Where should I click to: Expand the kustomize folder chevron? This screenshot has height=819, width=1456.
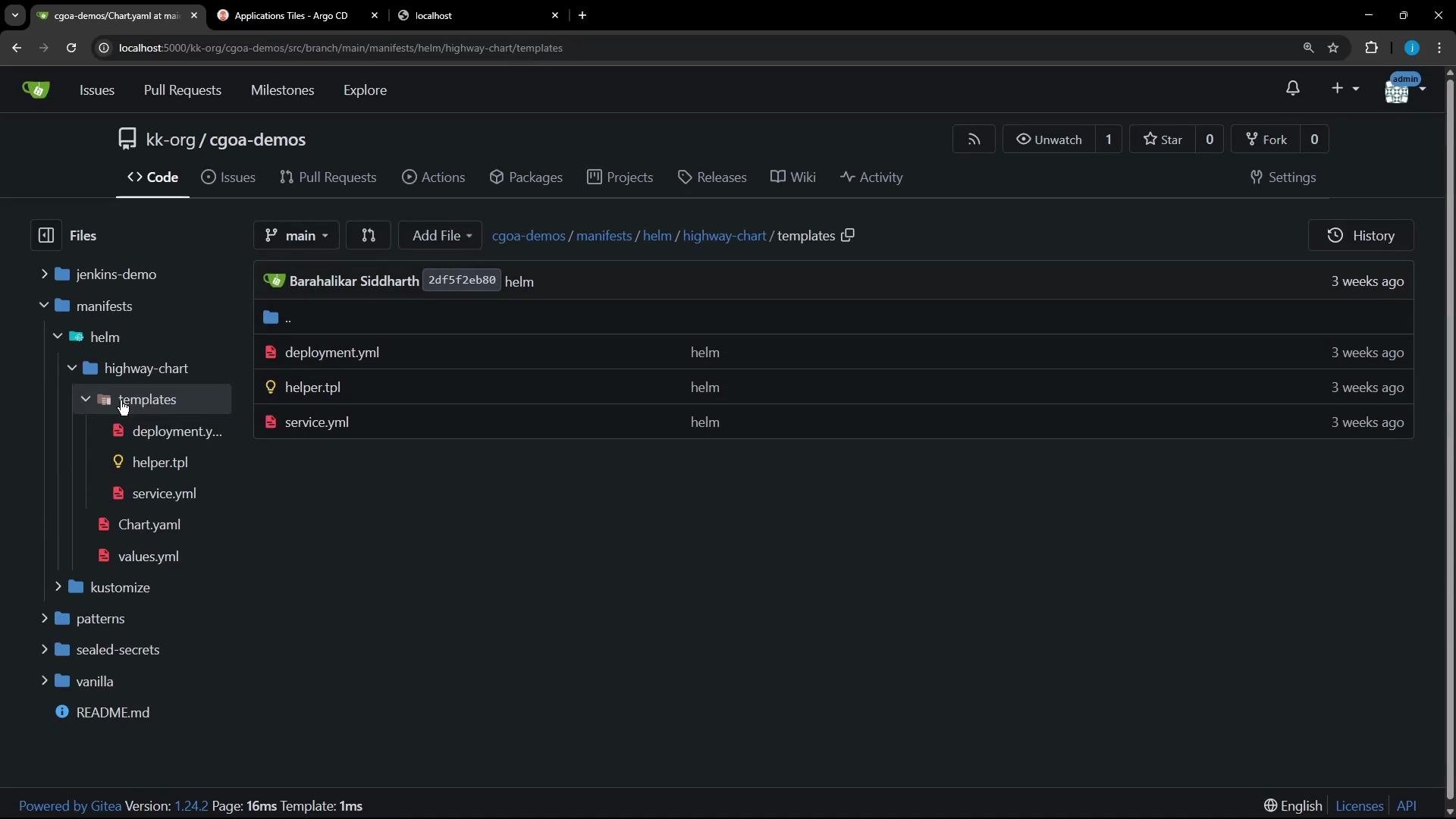[58, 586]
